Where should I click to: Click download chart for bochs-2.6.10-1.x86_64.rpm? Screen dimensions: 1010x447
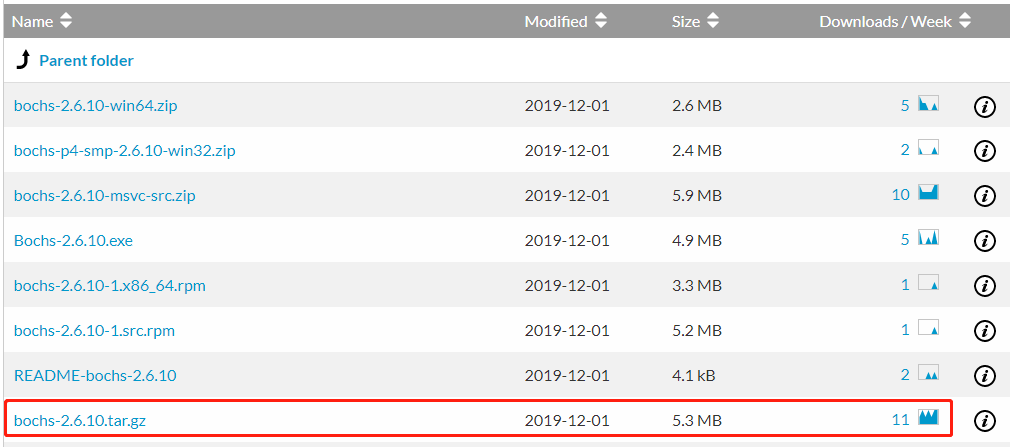coord(929,284)
